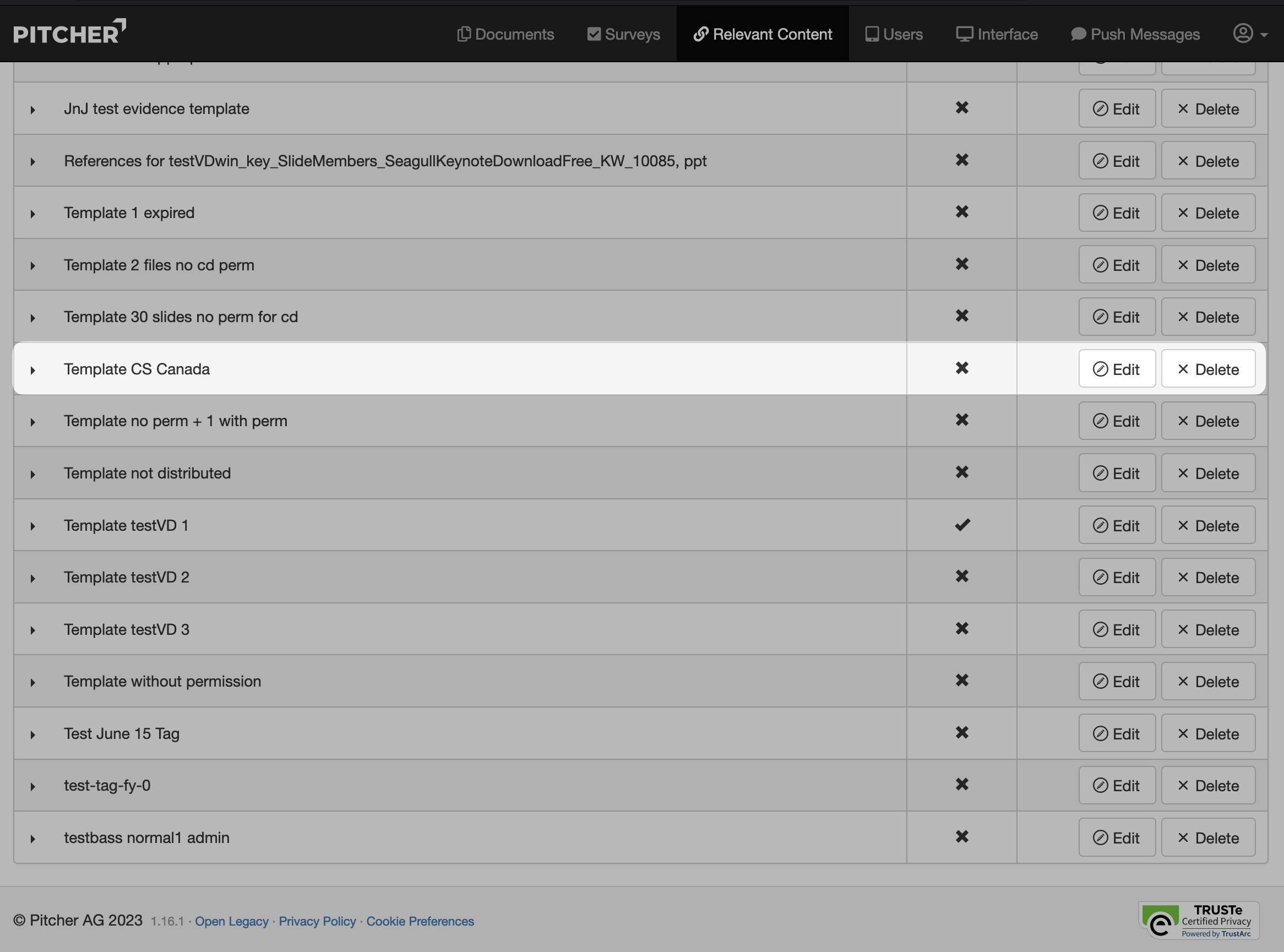The image size is (1284, 952).
Task: Open the Users section
Action: point(894,34)
